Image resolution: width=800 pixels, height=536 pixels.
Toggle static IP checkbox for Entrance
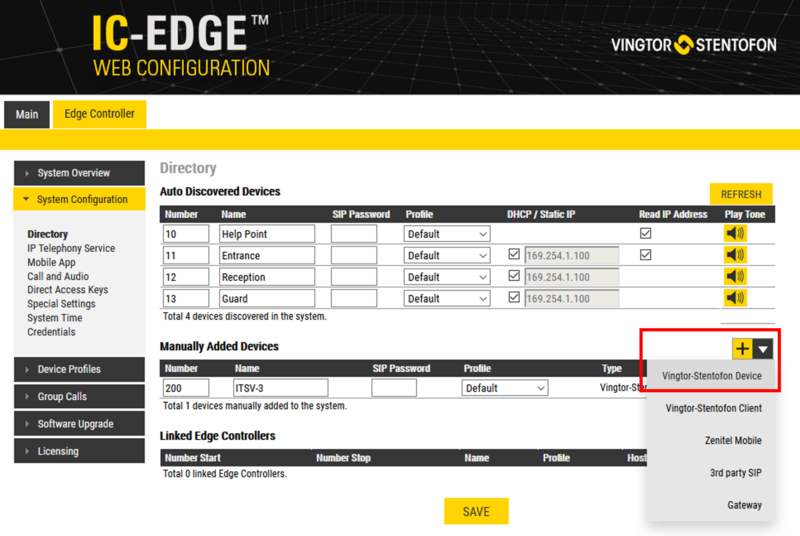[x=514, y=254]
